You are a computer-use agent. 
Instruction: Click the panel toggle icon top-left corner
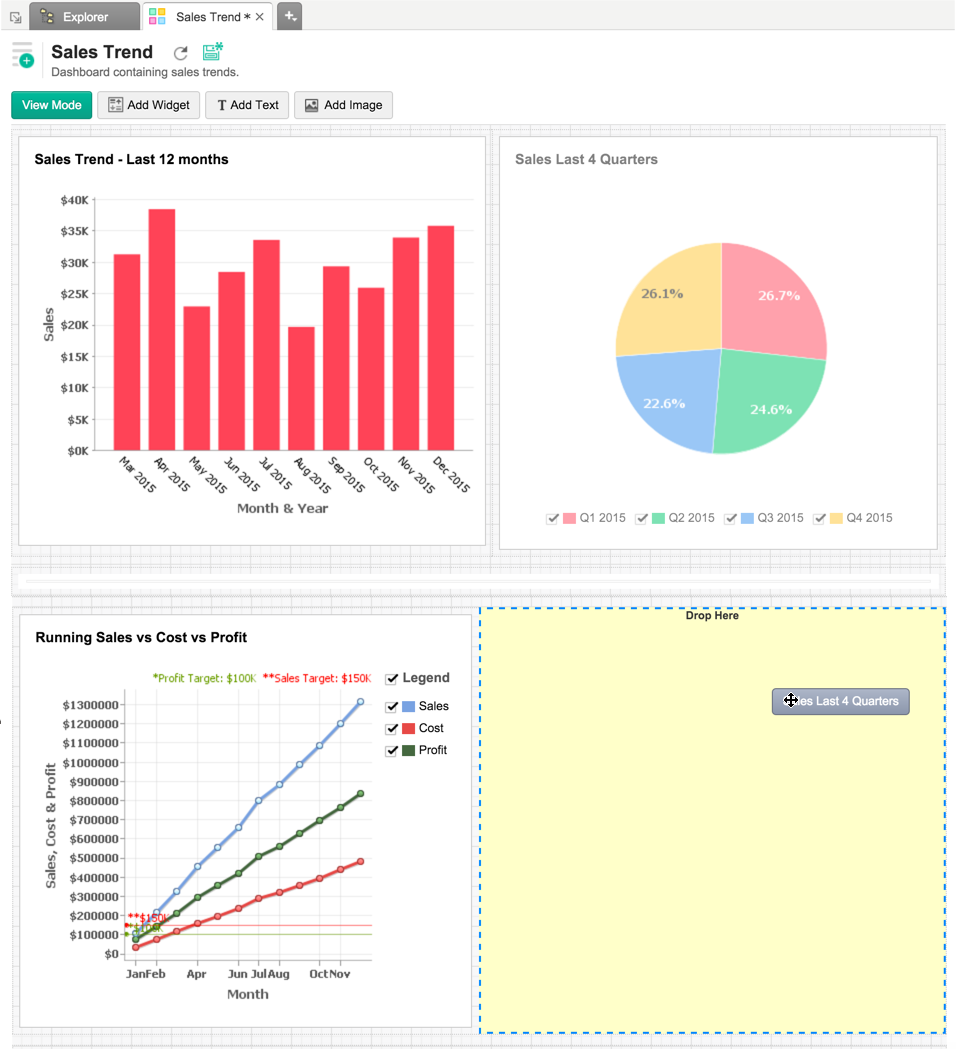pos(14,16)
